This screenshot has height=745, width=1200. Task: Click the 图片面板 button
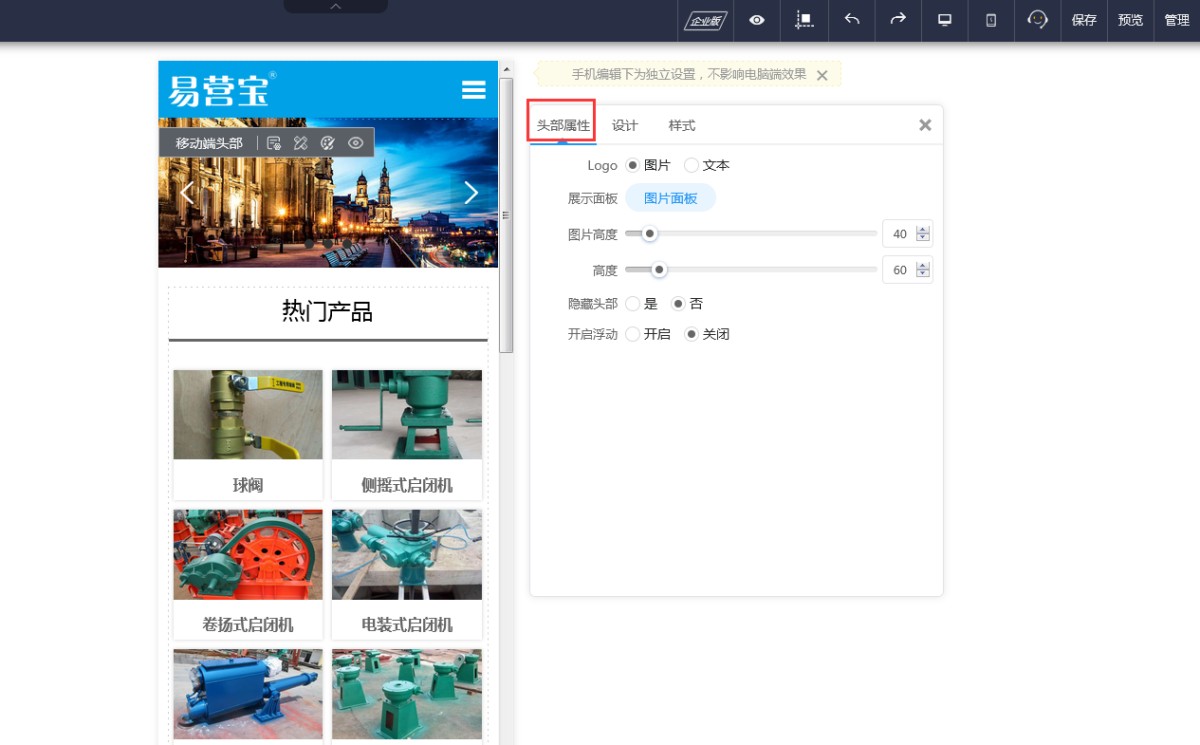(670, 198)
